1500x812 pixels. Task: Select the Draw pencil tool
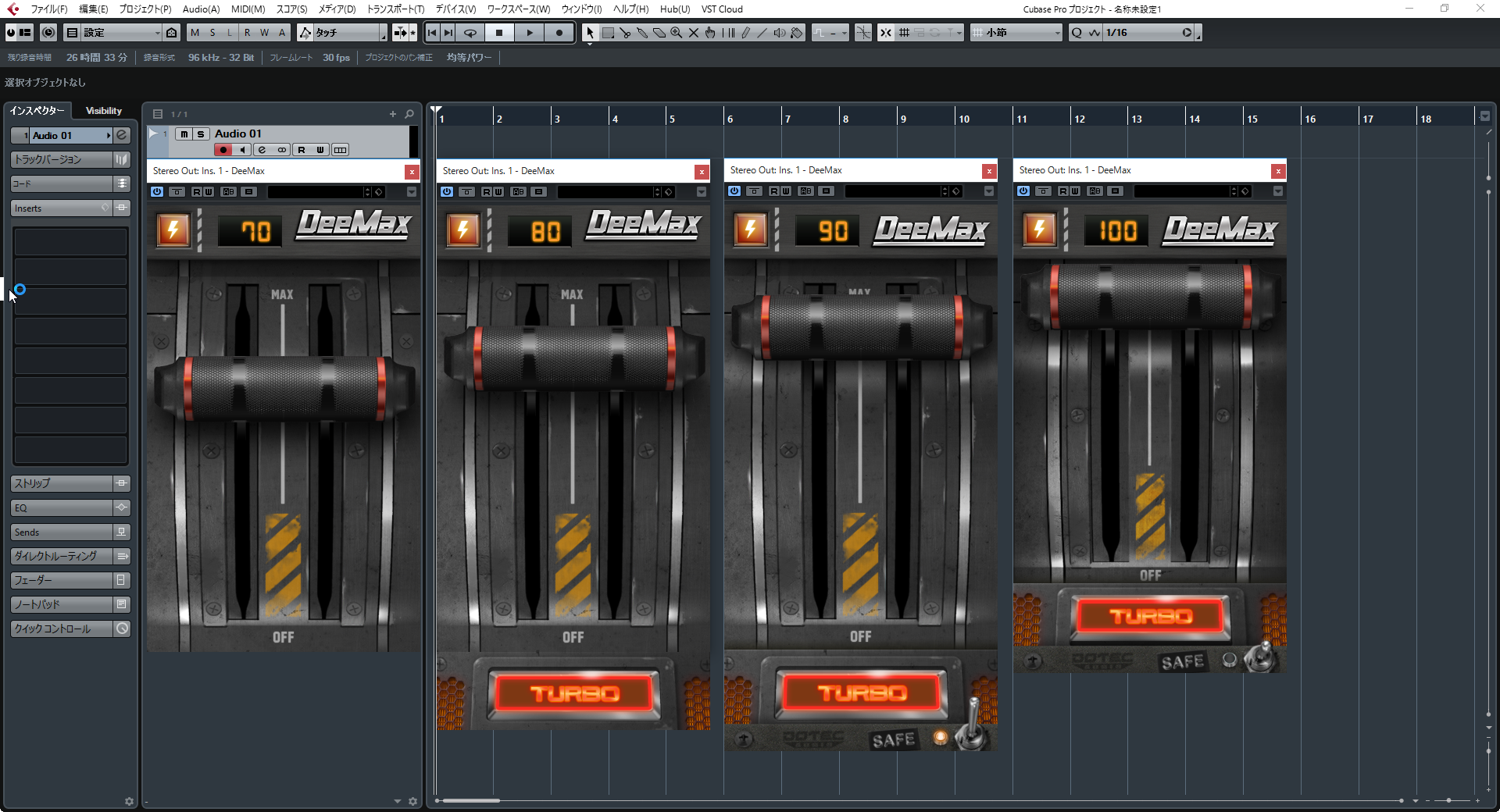point(745,33)
